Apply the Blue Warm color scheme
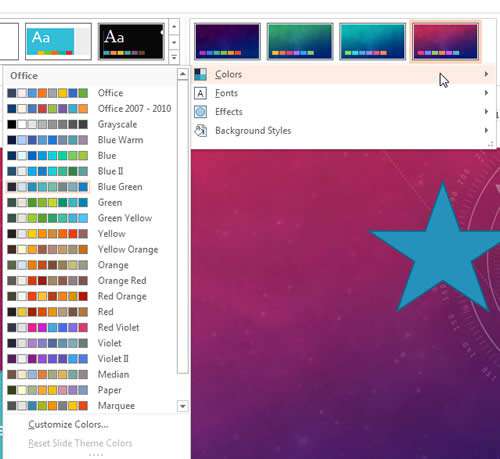 91,140
